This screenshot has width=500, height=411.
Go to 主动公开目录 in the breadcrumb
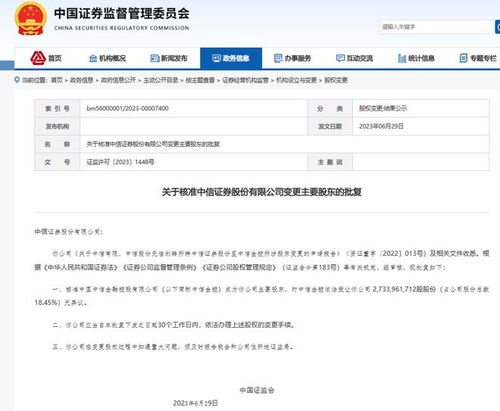click(161, 80)
